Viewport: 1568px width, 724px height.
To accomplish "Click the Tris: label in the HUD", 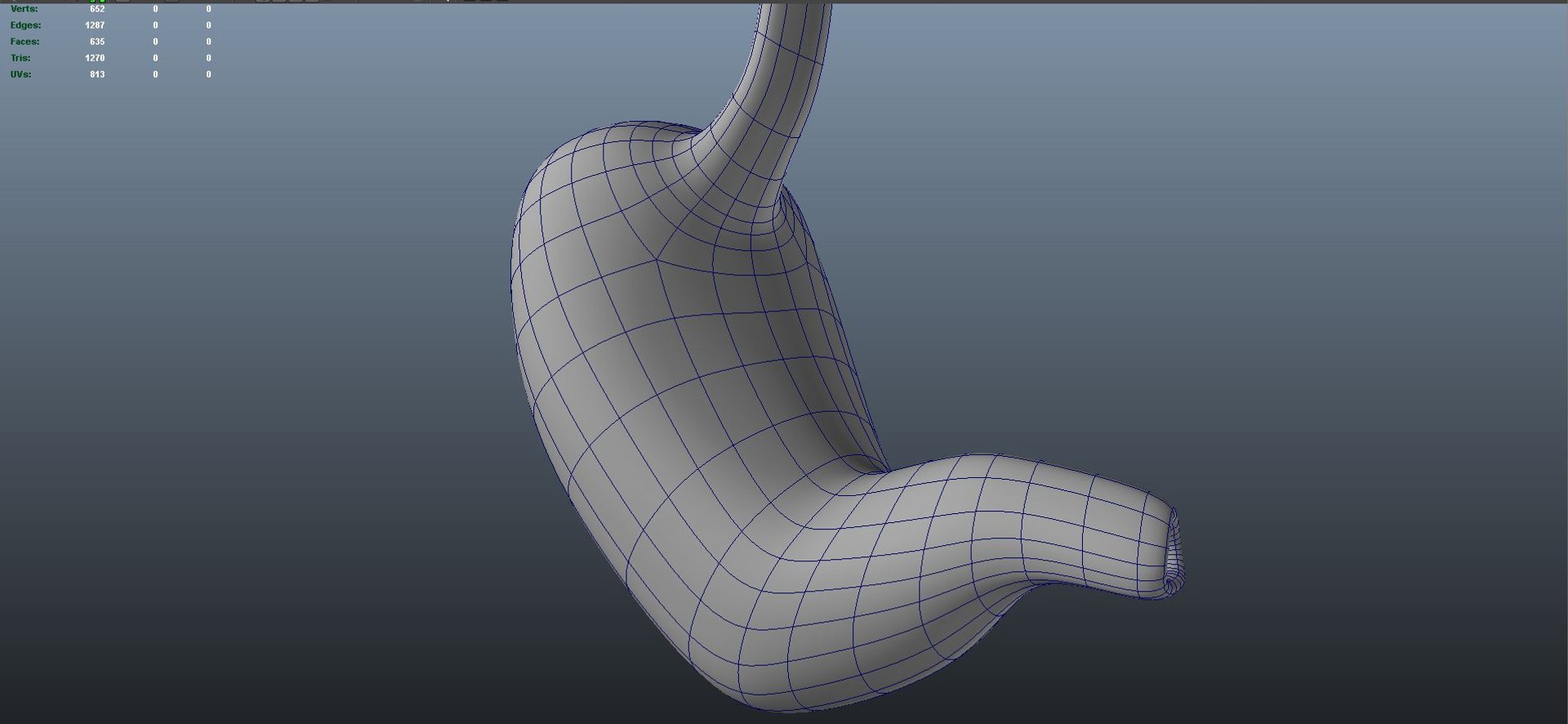I will (20, 58).
